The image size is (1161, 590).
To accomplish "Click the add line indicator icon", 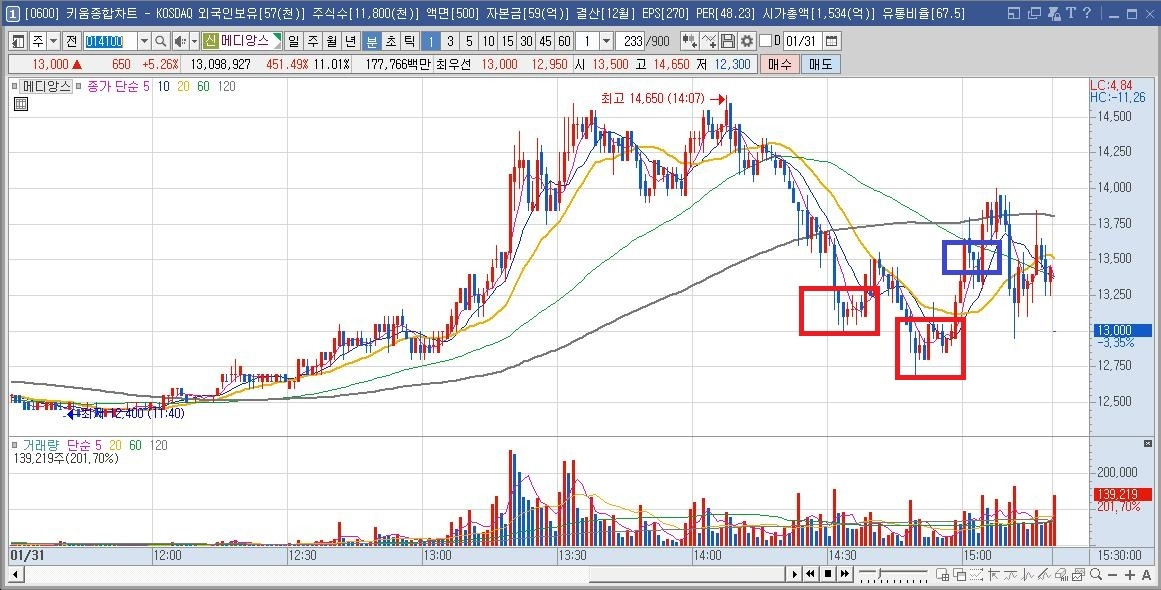I will tap(709, 41).
